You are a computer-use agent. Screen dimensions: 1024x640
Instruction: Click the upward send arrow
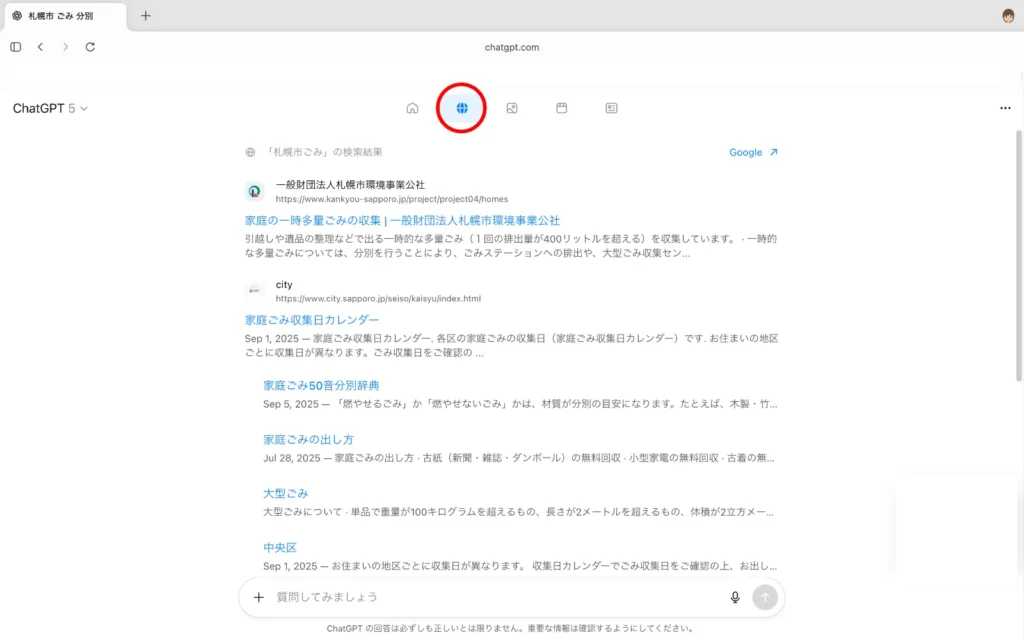click(765, 597)
